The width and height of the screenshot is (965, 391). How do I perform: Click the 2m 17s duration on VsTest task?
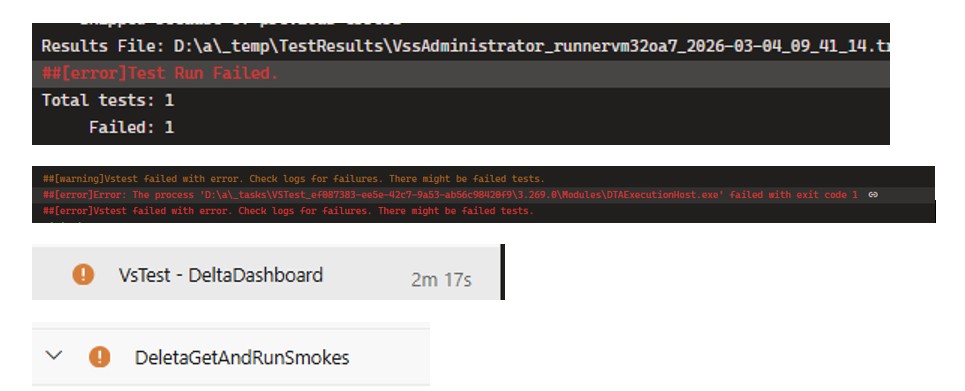click(441, 280)
